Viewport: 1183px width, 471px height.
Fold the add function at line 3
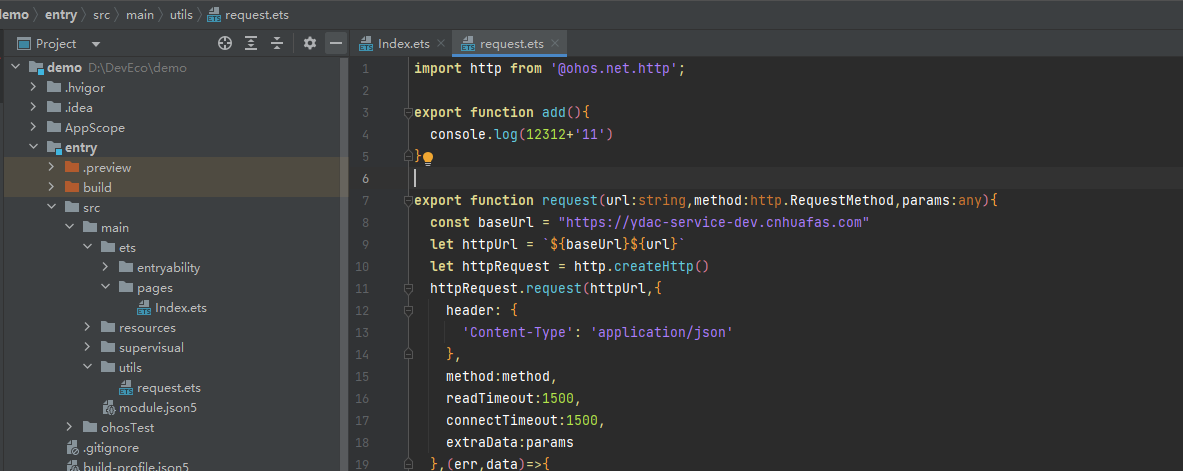pyautogui.click(x=408, y=112)
